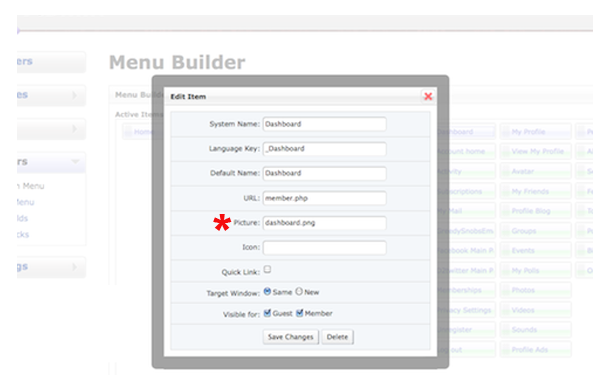The width and height of the screenshot is (610, 389).
Task: Click the icon beside My Profile item
Action: [505, 132]
